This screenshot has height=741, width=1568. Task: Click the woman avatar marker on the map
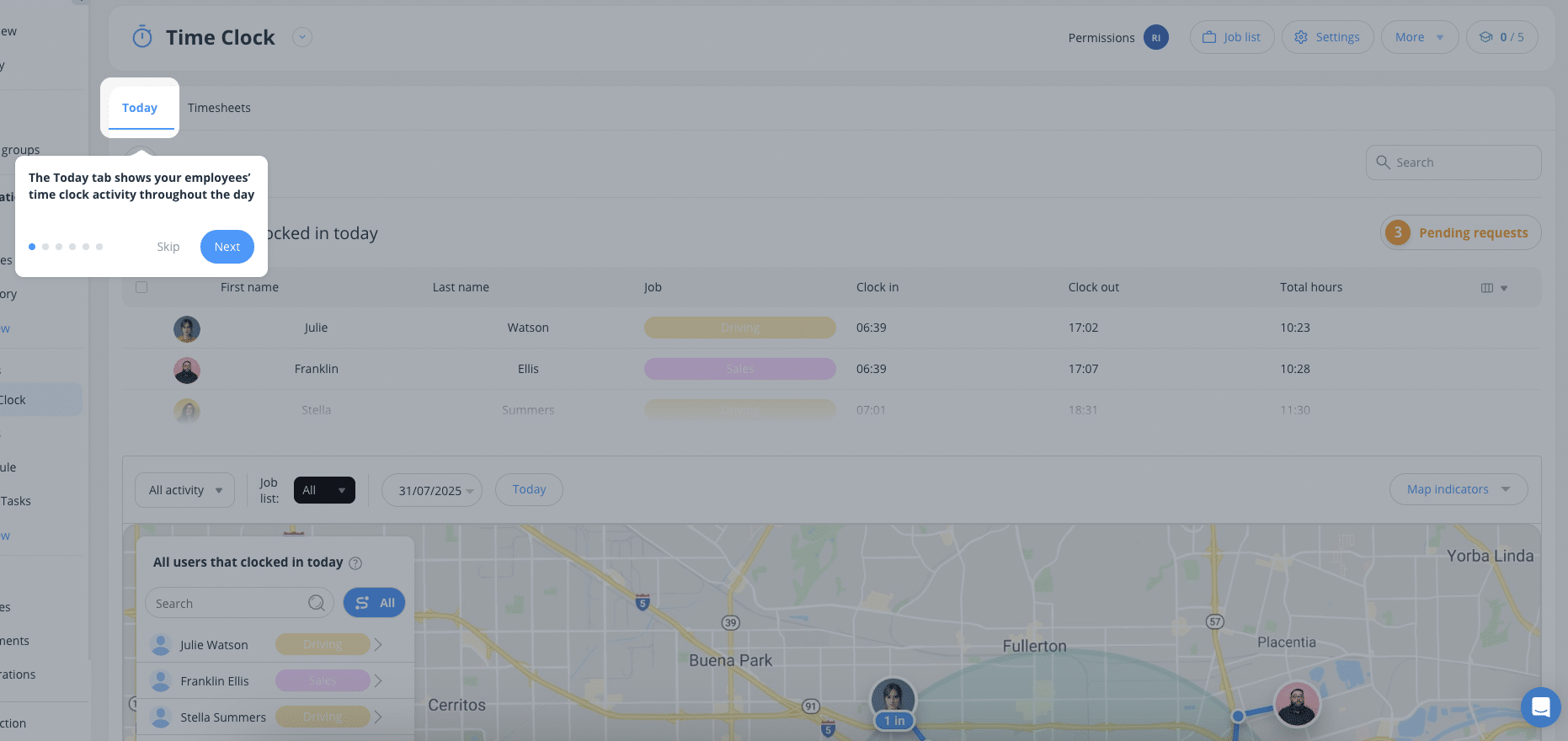[893, 698]
